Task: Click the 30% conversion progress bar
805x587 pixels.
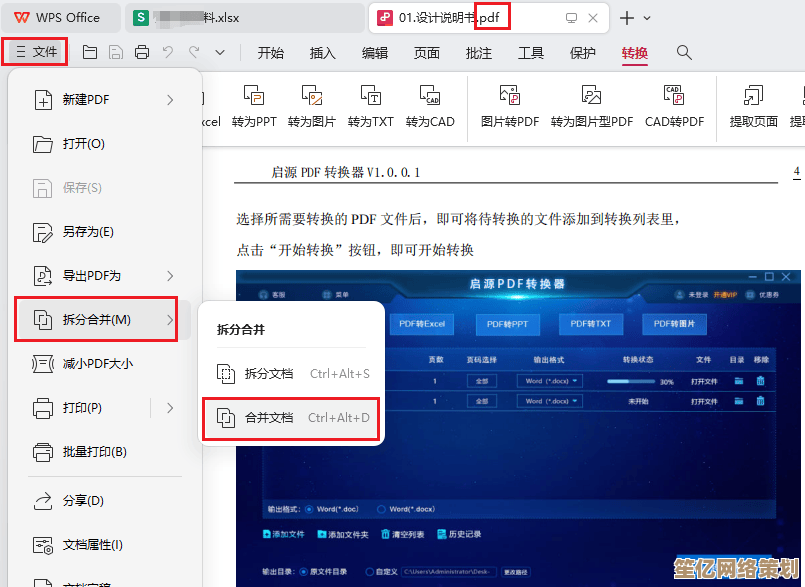Action: (x=631, y=382)
